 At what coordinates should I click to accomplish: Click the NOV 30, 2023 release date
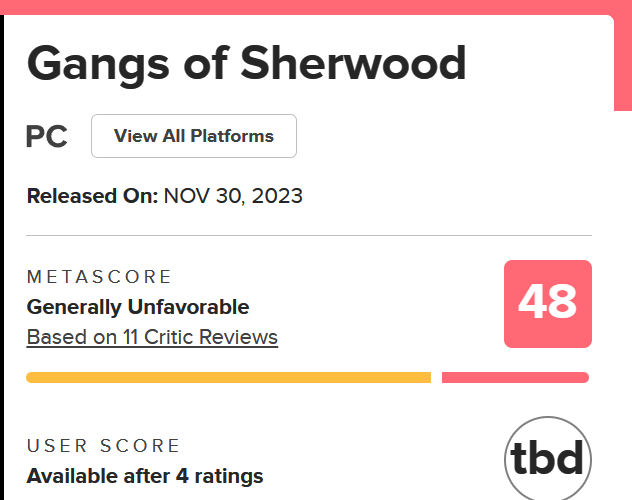point(233,196)
